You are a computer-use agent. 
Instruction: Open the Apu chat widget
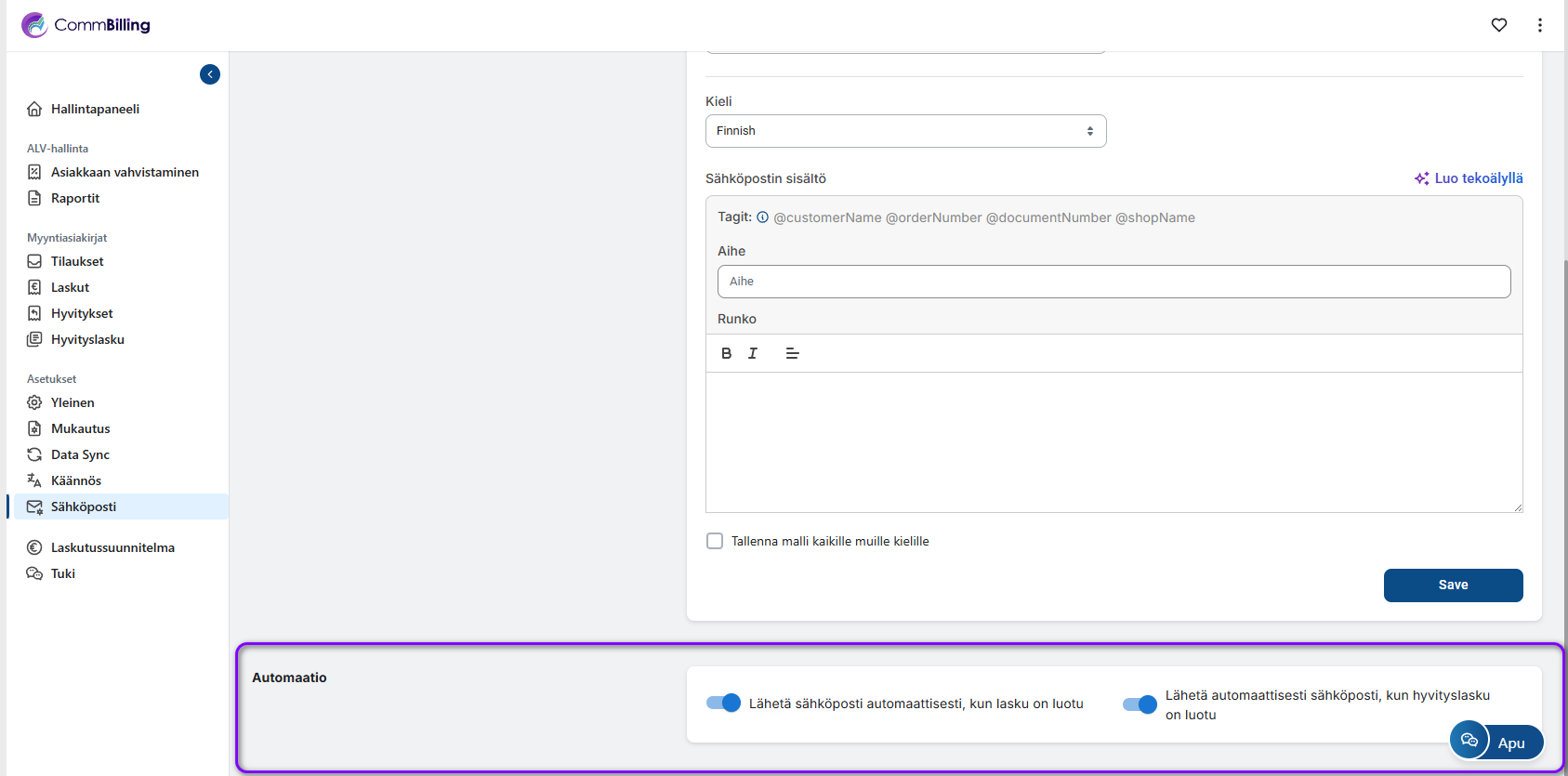1496,742
